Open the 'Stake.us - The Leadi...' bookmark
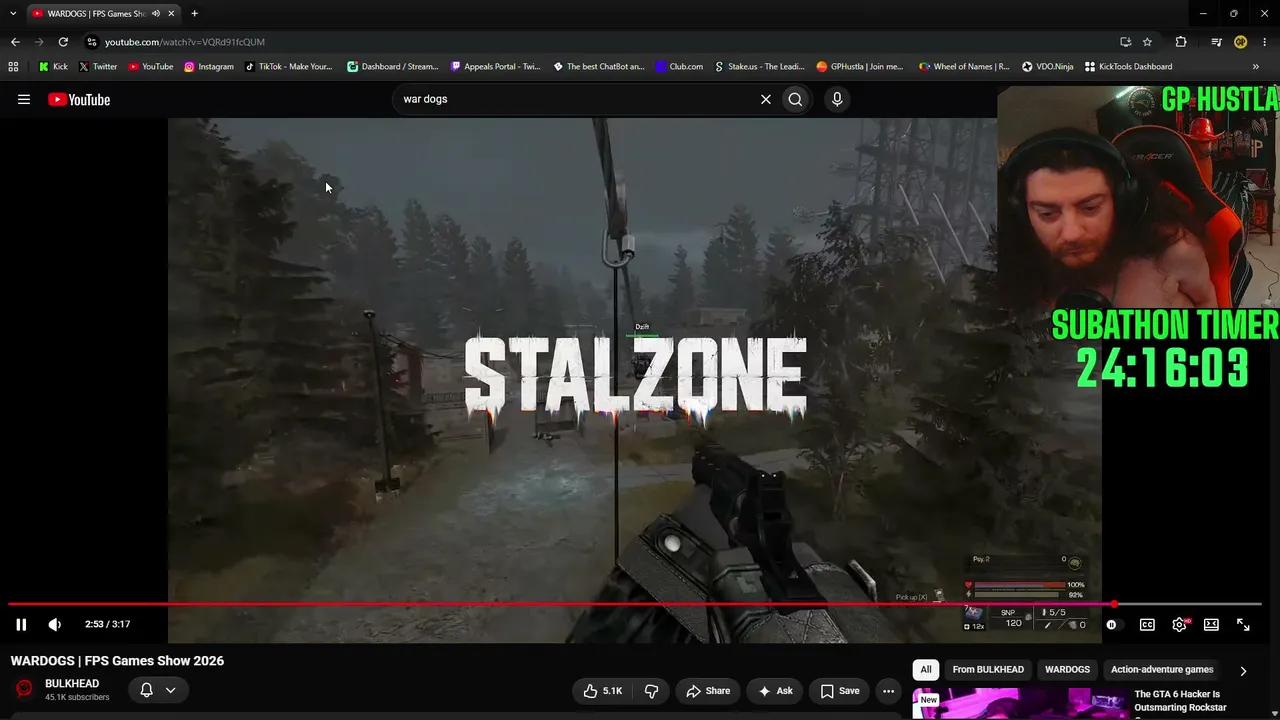This screenshot has height=720, width=1280. (760, 67)
